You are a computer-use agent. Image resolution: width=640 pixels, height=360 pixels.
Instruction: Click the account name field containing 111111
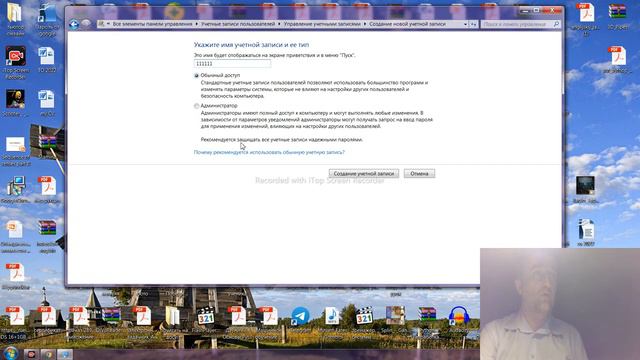point(232,64)
